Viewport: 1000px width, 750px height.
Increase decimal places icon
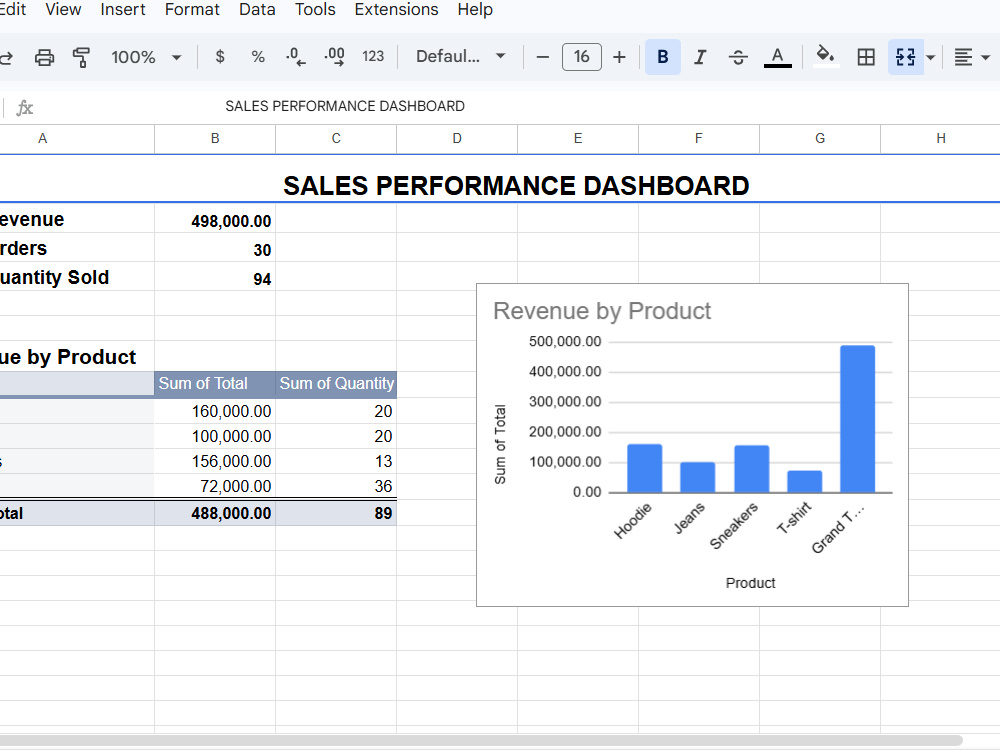click(x=334, y=57)
